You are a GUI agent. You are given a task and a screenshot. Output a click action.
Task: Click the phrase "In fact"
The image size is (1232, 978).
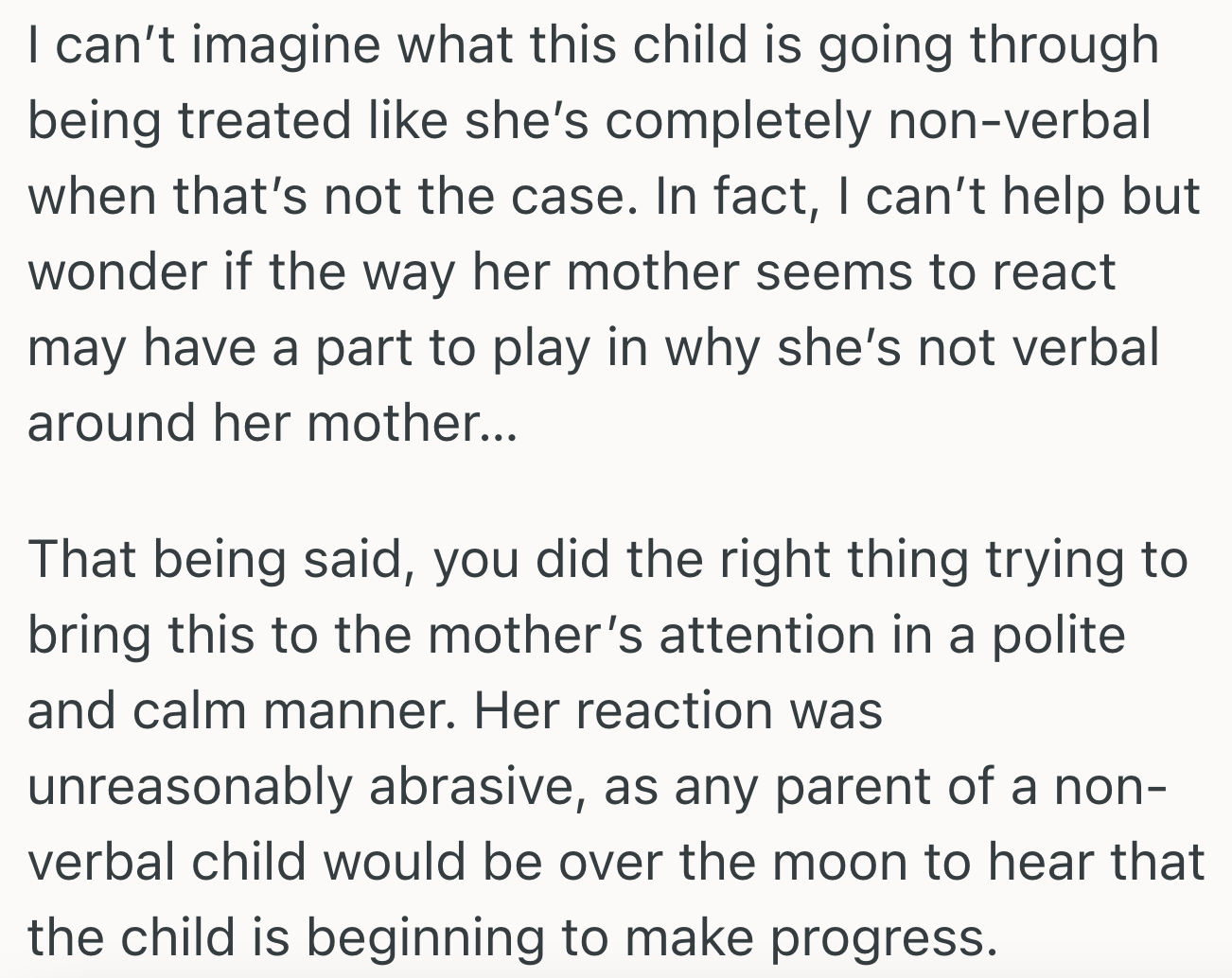click(736, 197)
